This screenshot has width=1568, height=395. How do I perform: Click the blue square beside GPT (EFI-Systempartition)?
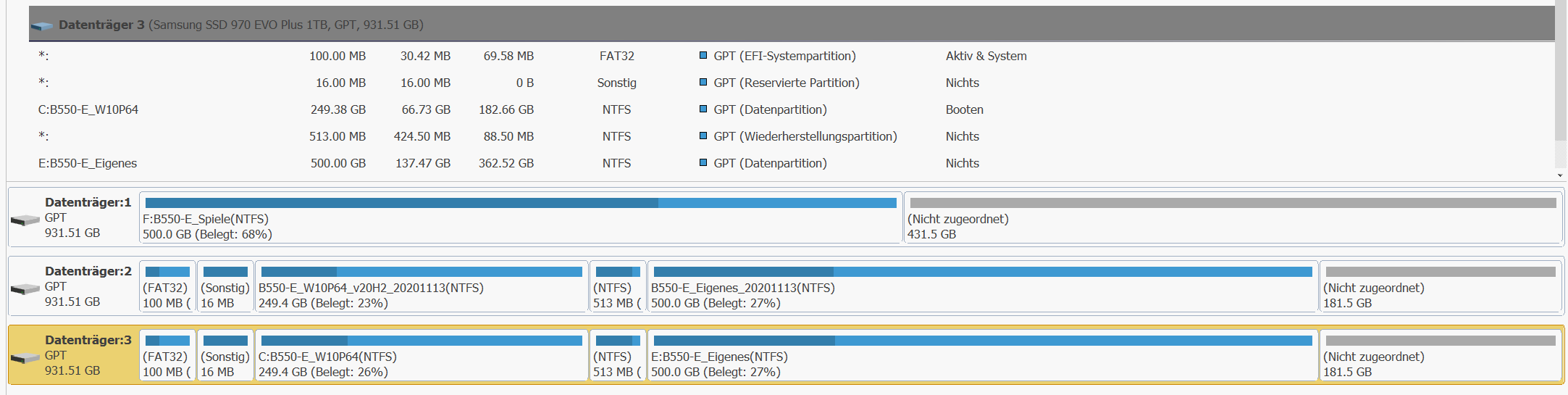pos(703,55)
